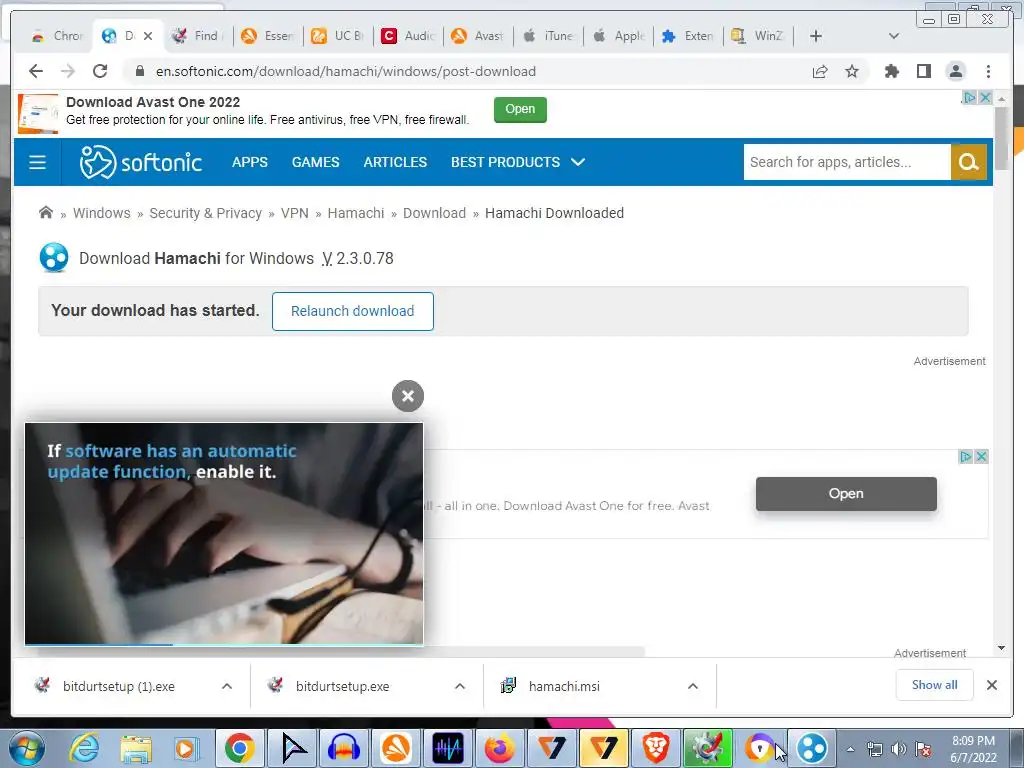Open the Chrome profile avatar
The width and height of the screenshot is (1024, 768).
point(955,71)
